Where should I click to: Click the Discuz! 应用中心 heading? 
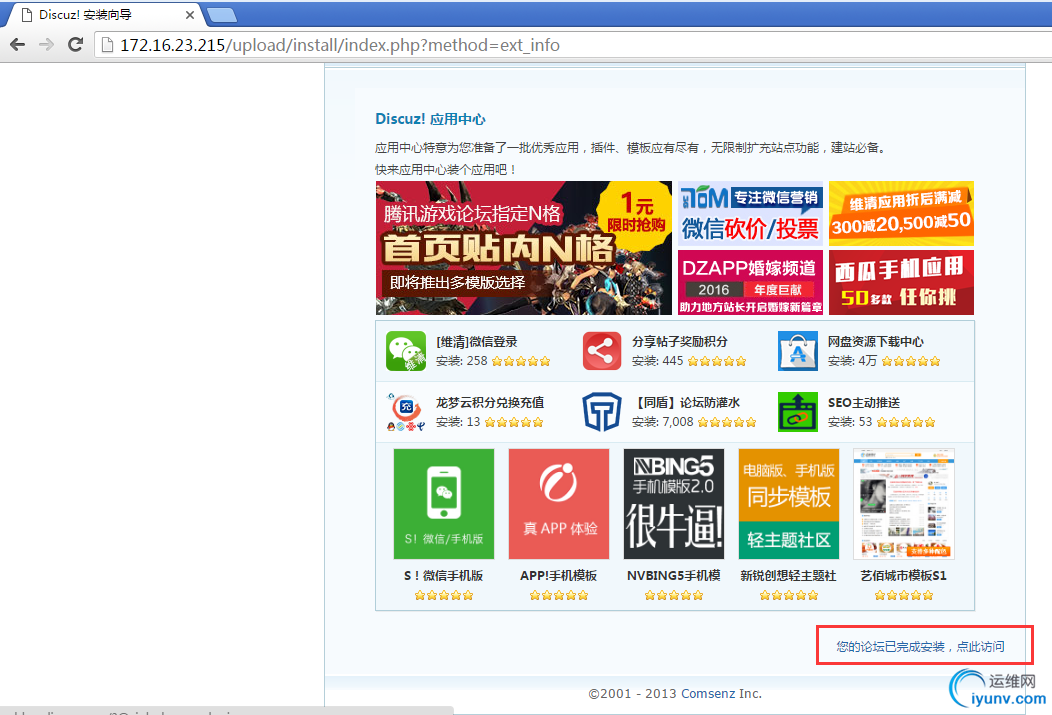coord(430,119)
